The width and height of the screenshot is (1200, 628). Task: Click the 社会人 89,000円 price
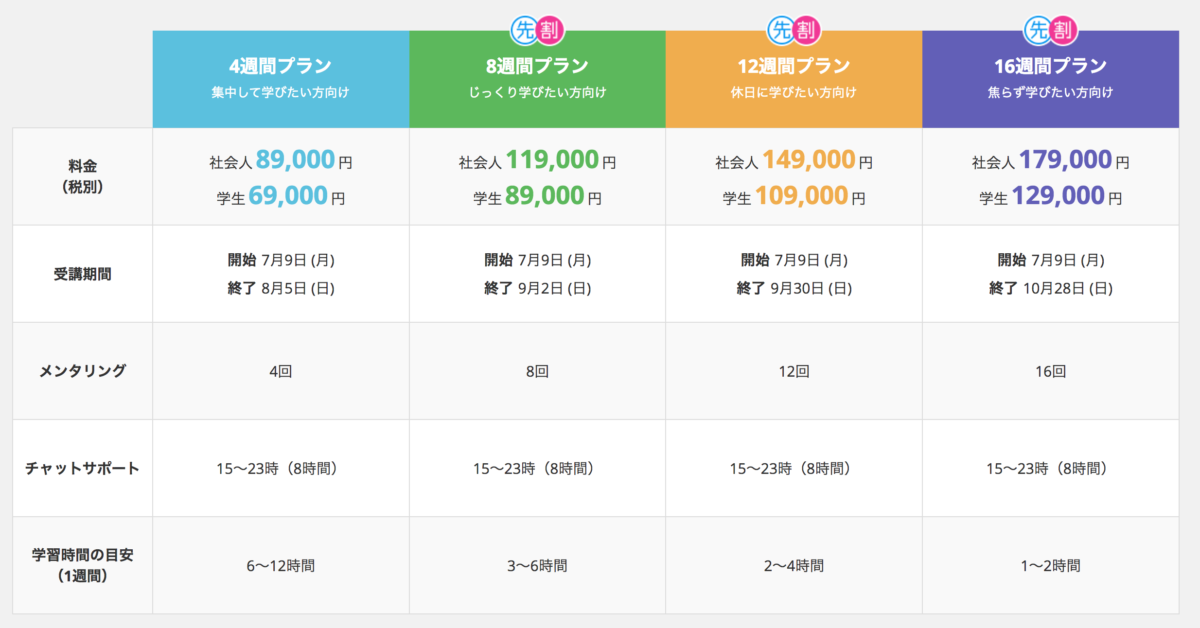(281, 160)
